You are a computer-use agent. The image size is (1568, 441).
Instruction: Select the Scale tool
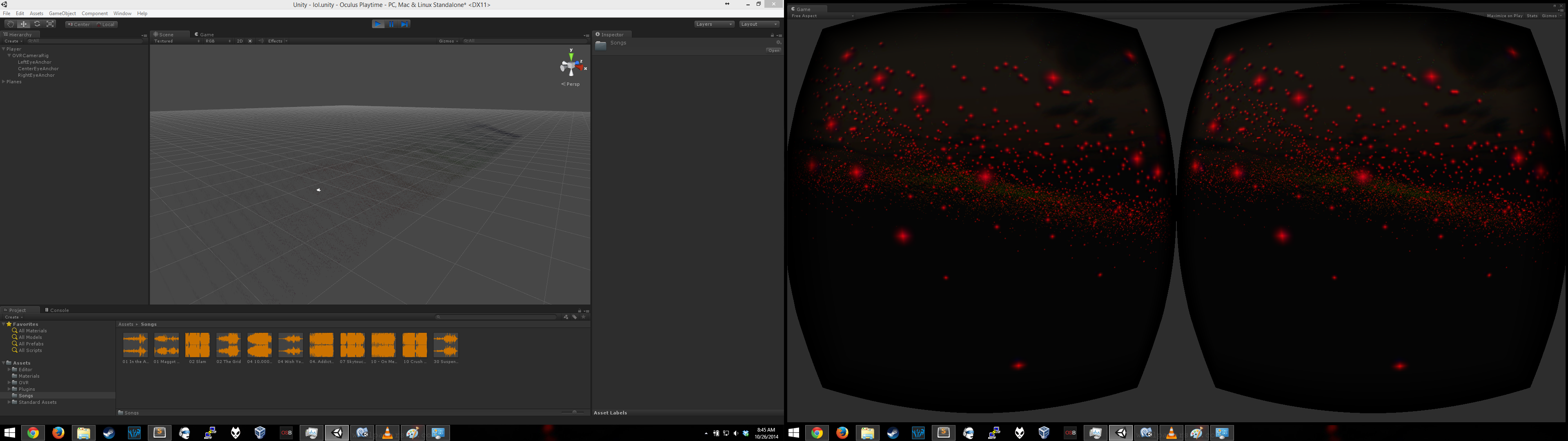tap(51, 24)
